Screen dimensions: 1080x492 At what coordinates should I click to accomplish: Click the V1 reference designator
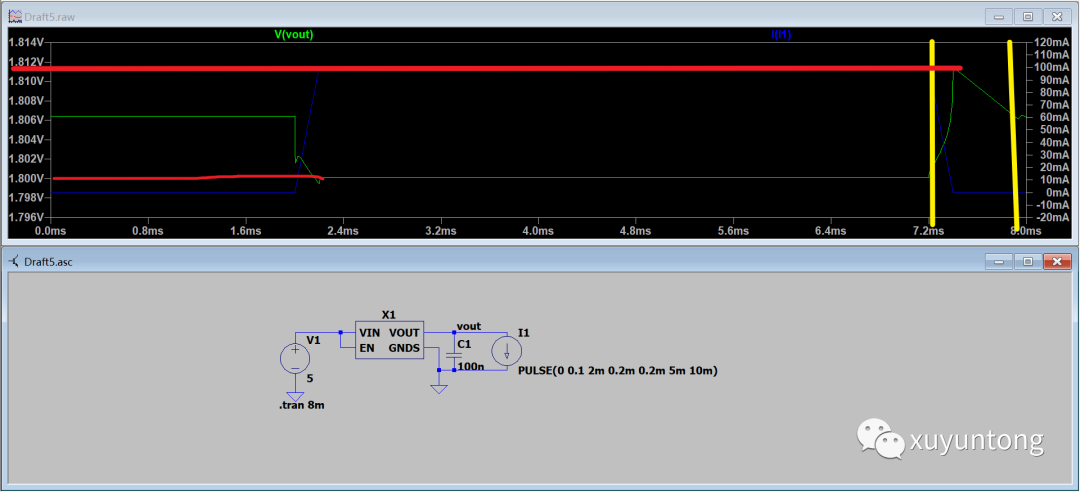pos(313,340)
